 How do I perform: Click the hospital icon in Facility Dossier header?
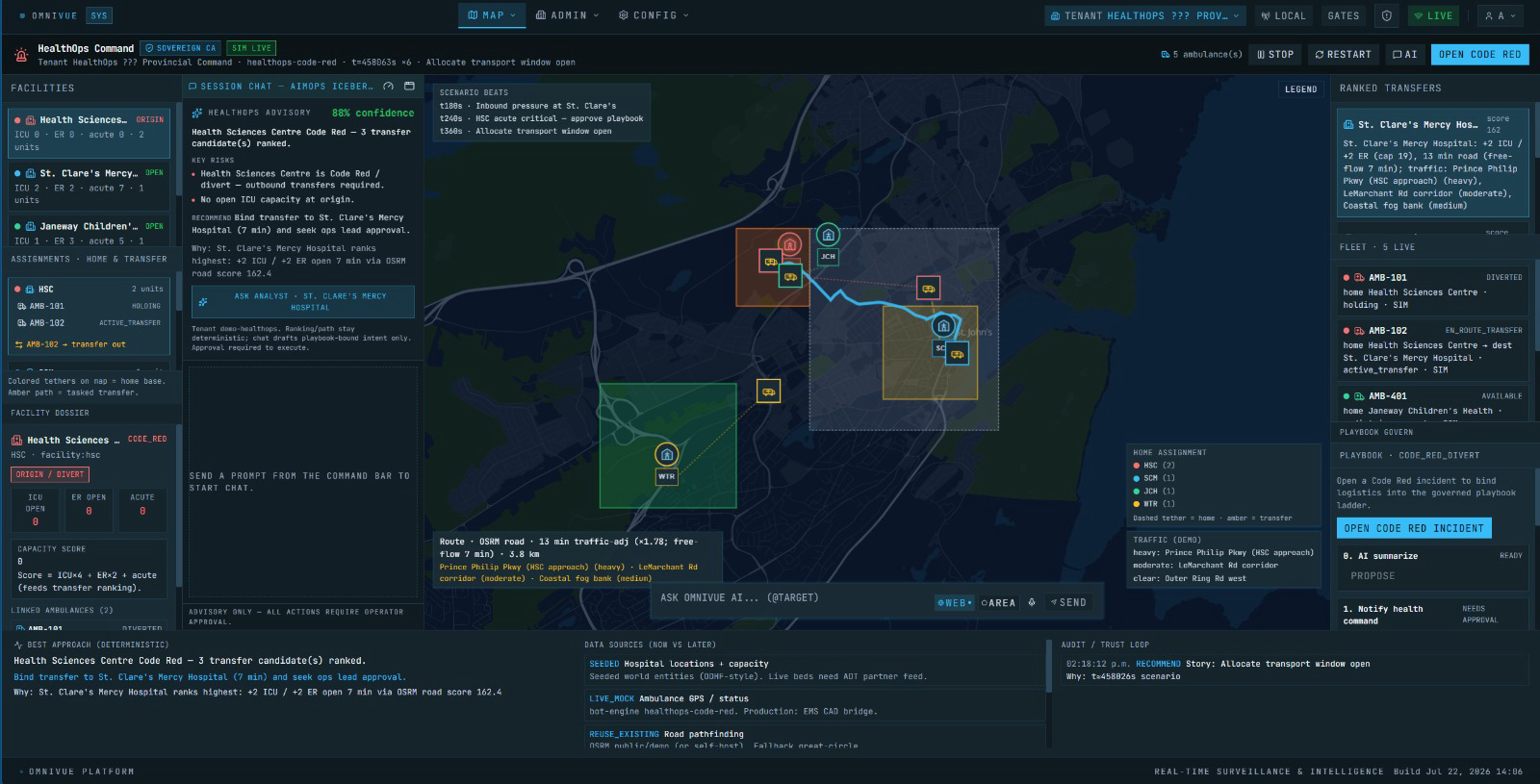[x=16, y=440]
